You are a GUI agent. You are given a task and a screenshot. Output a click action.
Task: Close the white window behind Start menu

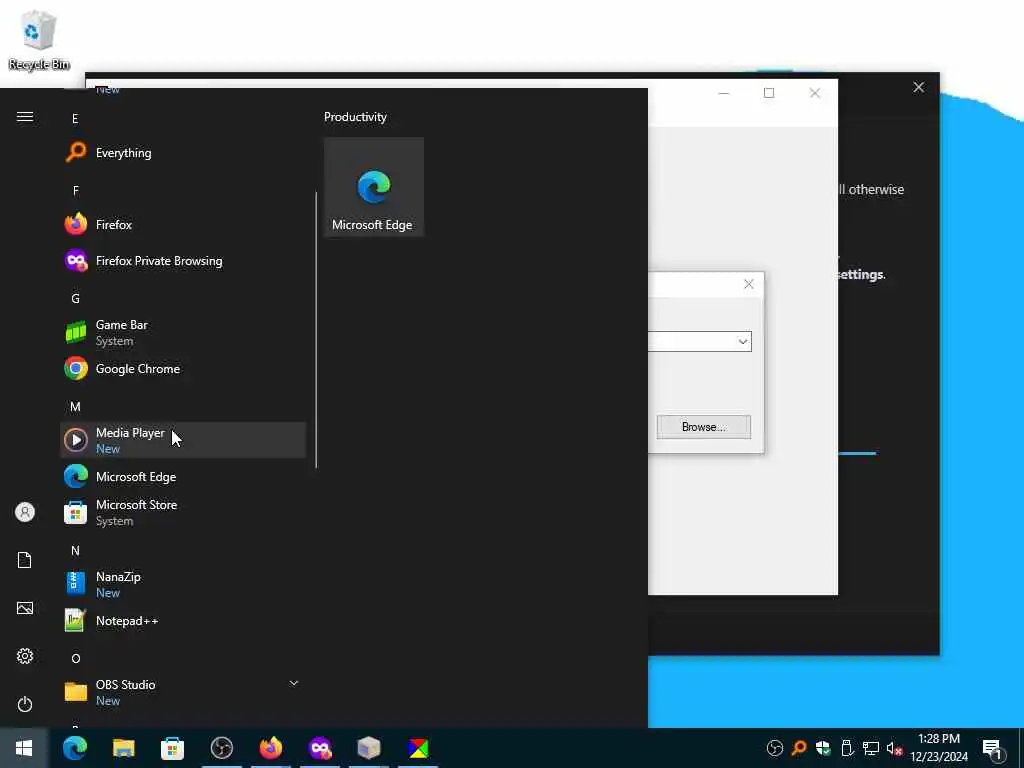(814, 93)
